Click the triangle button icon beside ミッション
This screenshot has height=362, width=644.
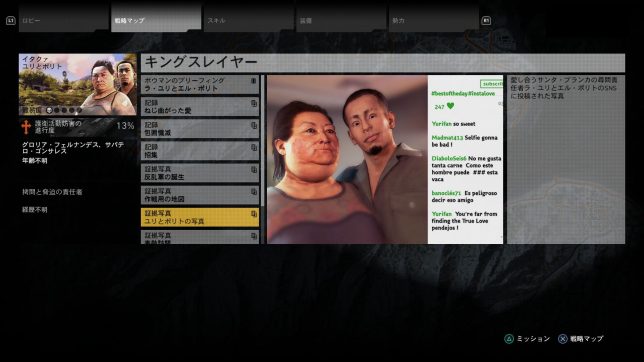pos(509,339)
